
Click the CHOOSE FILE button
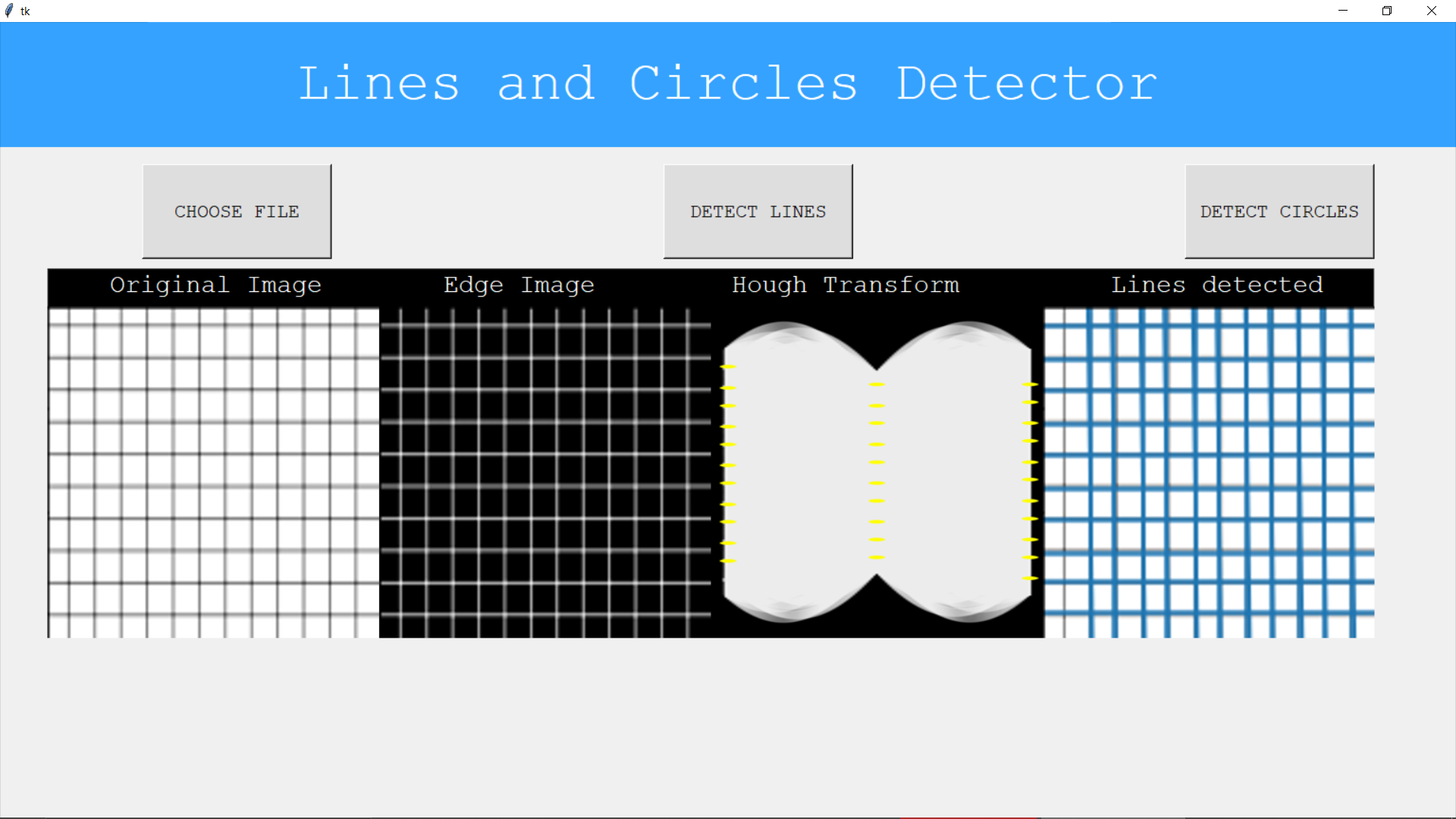237,211
